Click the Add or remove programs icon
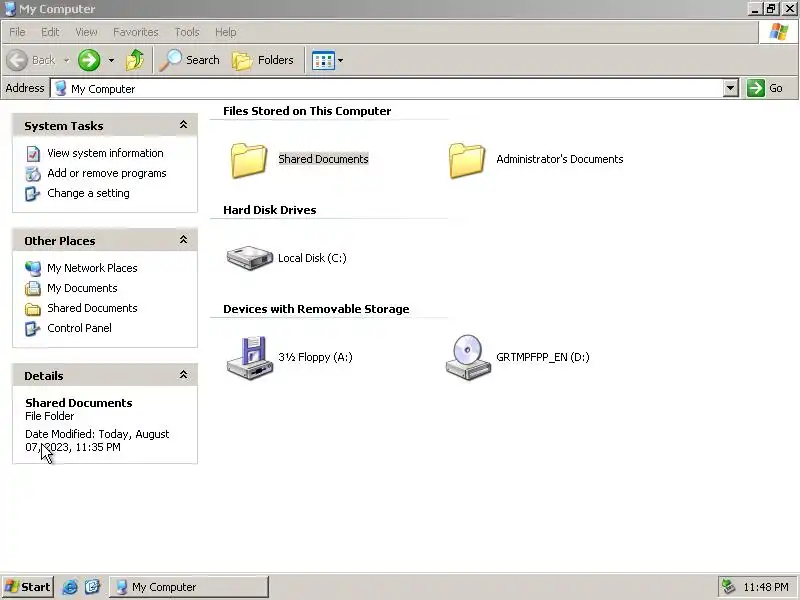 point(33,174)
